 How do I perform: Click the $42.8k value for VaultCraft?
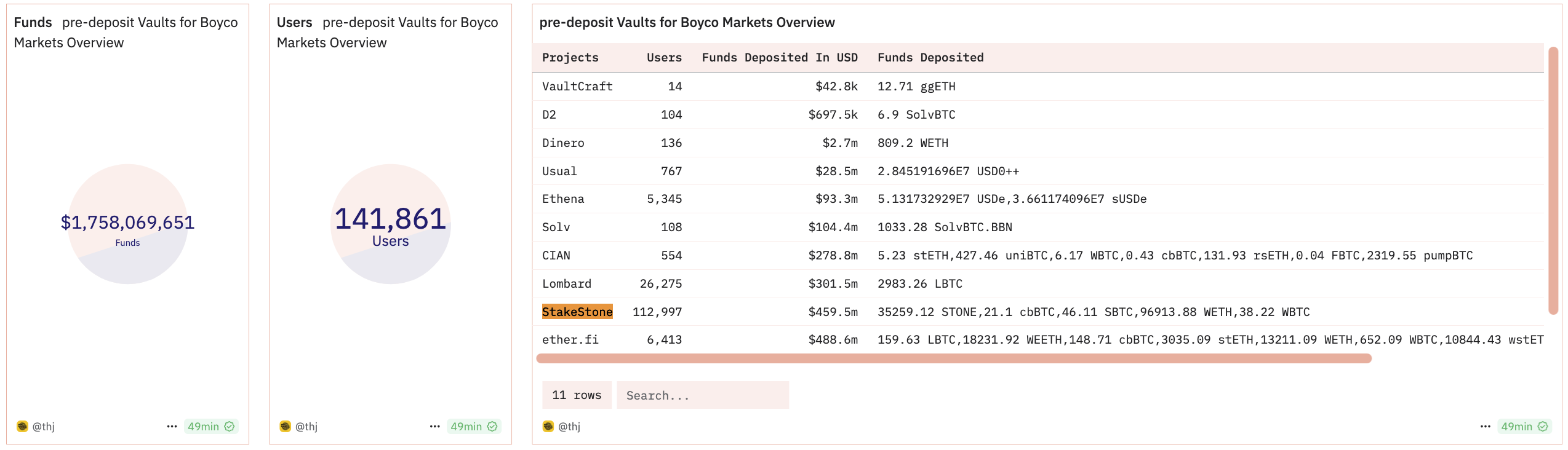pos(836,86)
